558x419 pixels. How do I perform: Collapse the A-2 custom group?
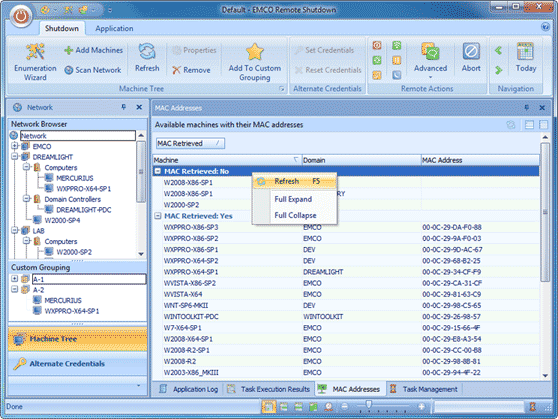coord(15,289)
